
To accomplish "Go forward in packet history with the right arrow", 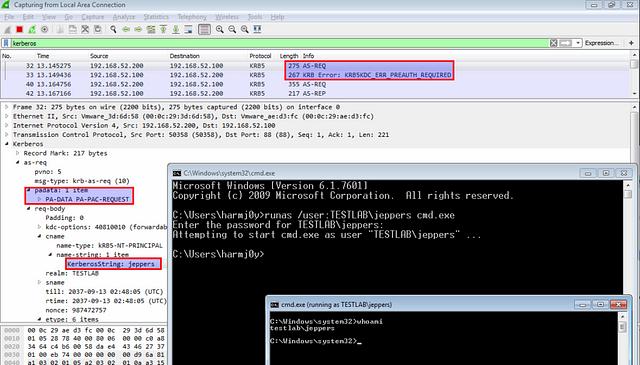I will click(x=138, y=29).
